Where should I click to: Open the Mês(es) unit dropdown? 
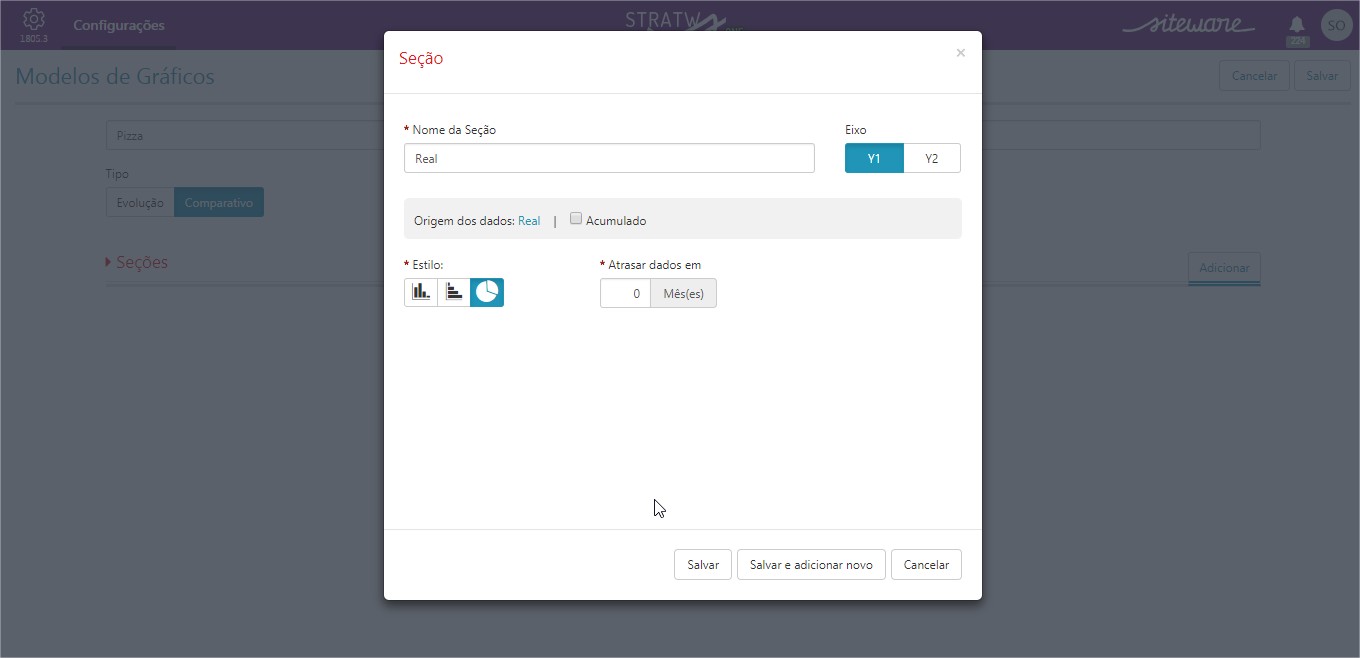683,293
